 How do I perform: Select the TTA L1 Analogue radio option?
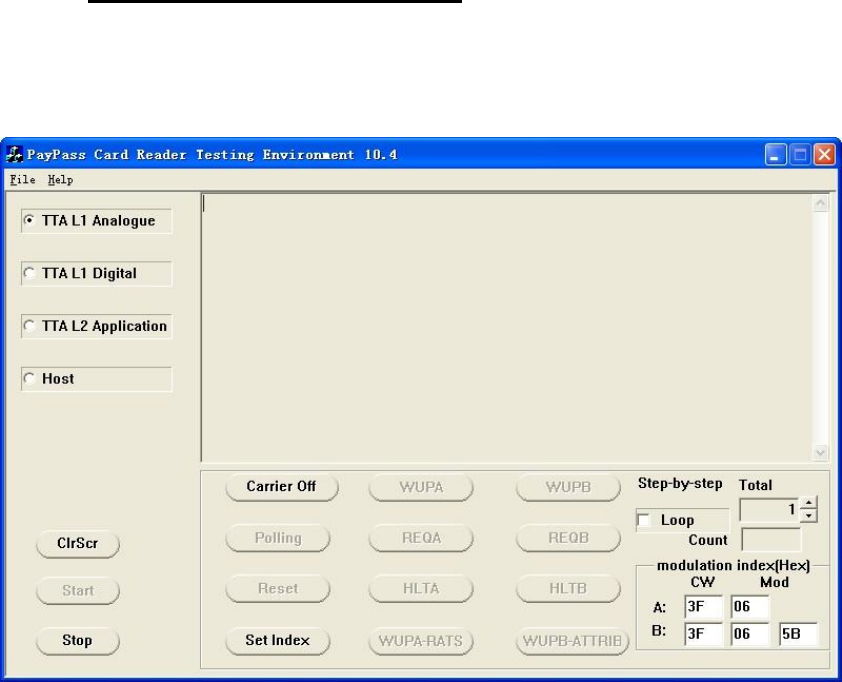tap(97, 221)
